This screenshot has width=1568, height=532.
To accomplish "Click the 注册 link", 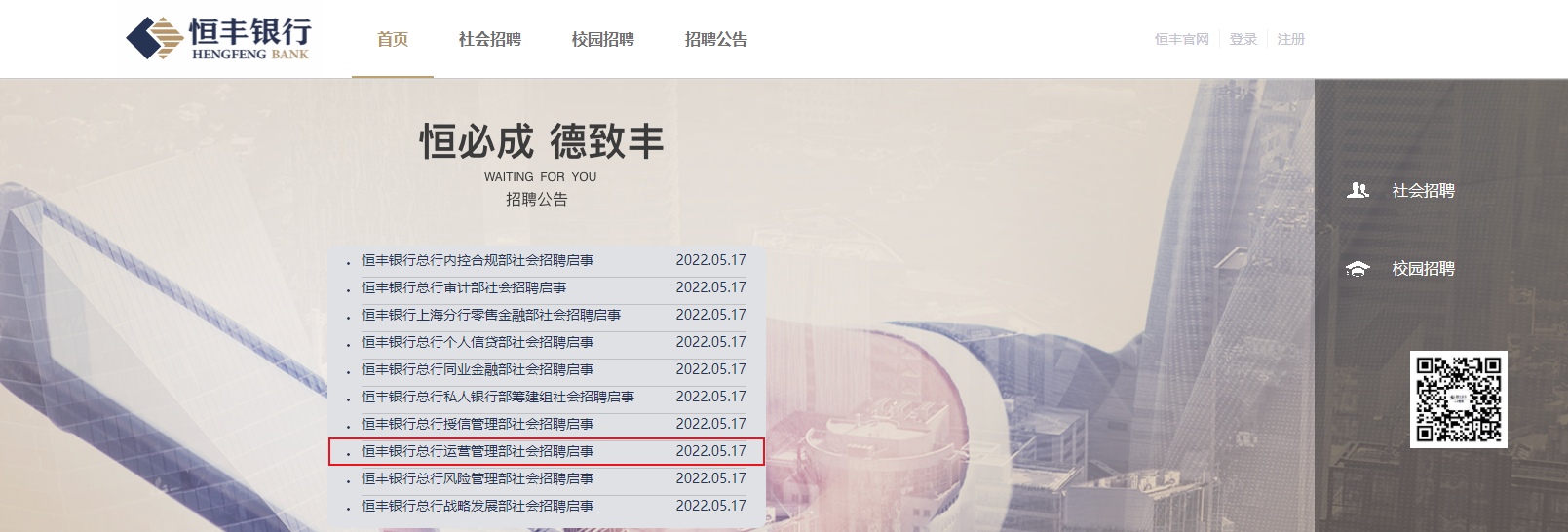I will [x=1291, y=39].
